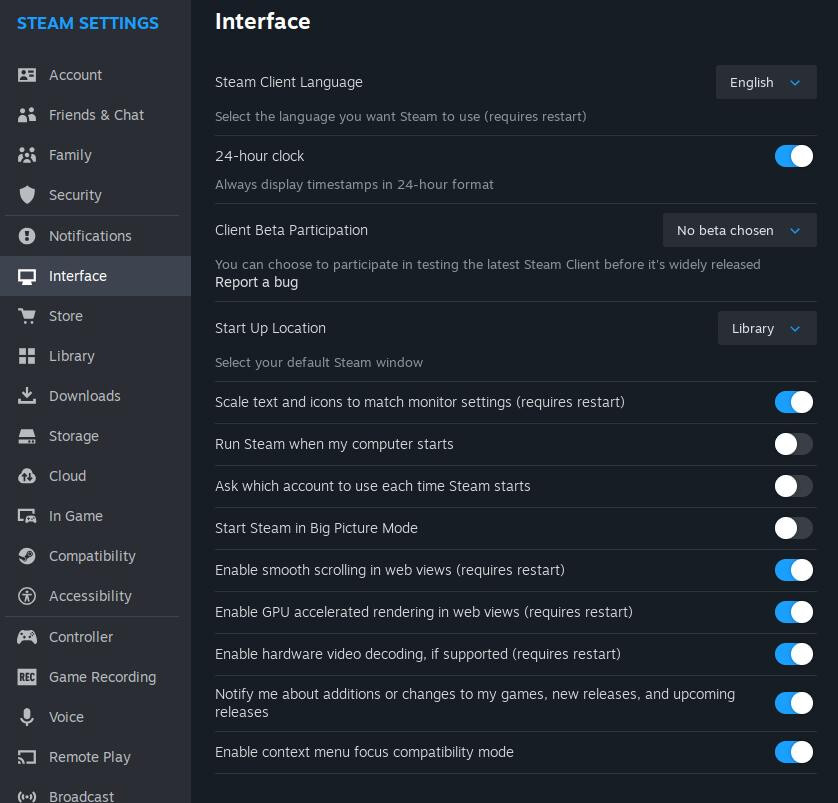Click the Game Recording REC icon

point(27,677)
